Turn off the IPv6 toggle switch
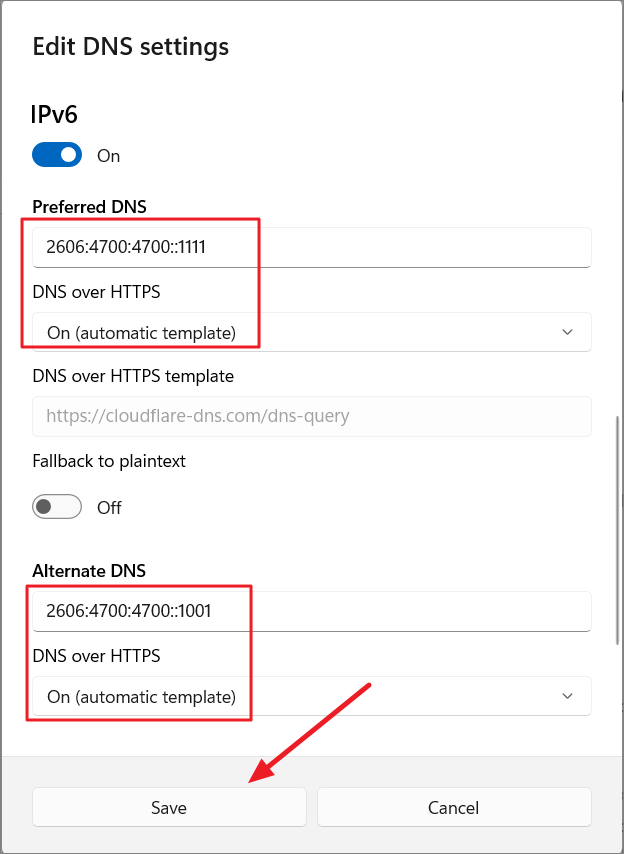 [57, 155]
